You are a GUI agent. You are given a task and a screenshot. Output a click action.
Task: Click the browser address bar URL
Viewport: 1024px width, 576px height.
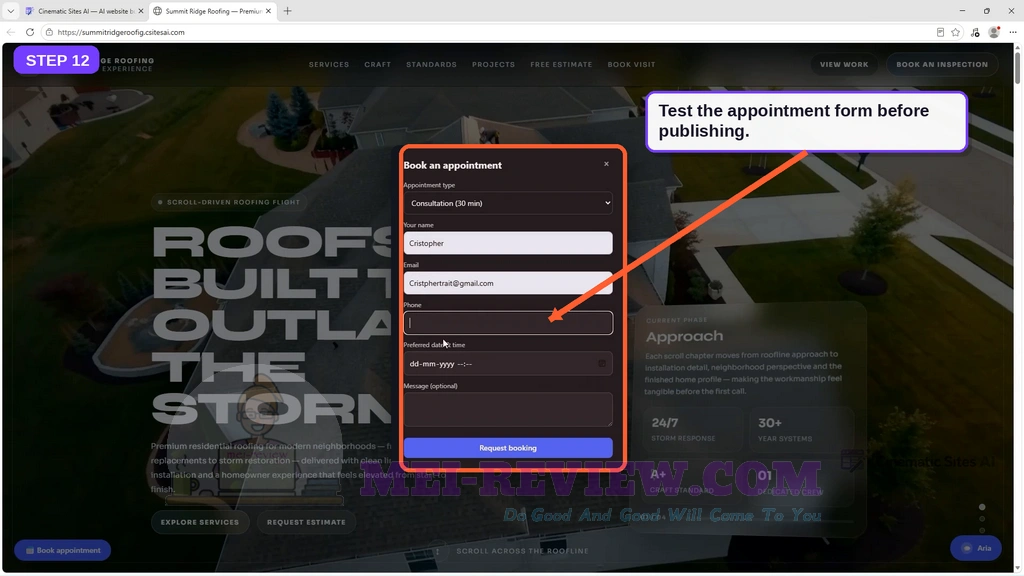(121, 32)
